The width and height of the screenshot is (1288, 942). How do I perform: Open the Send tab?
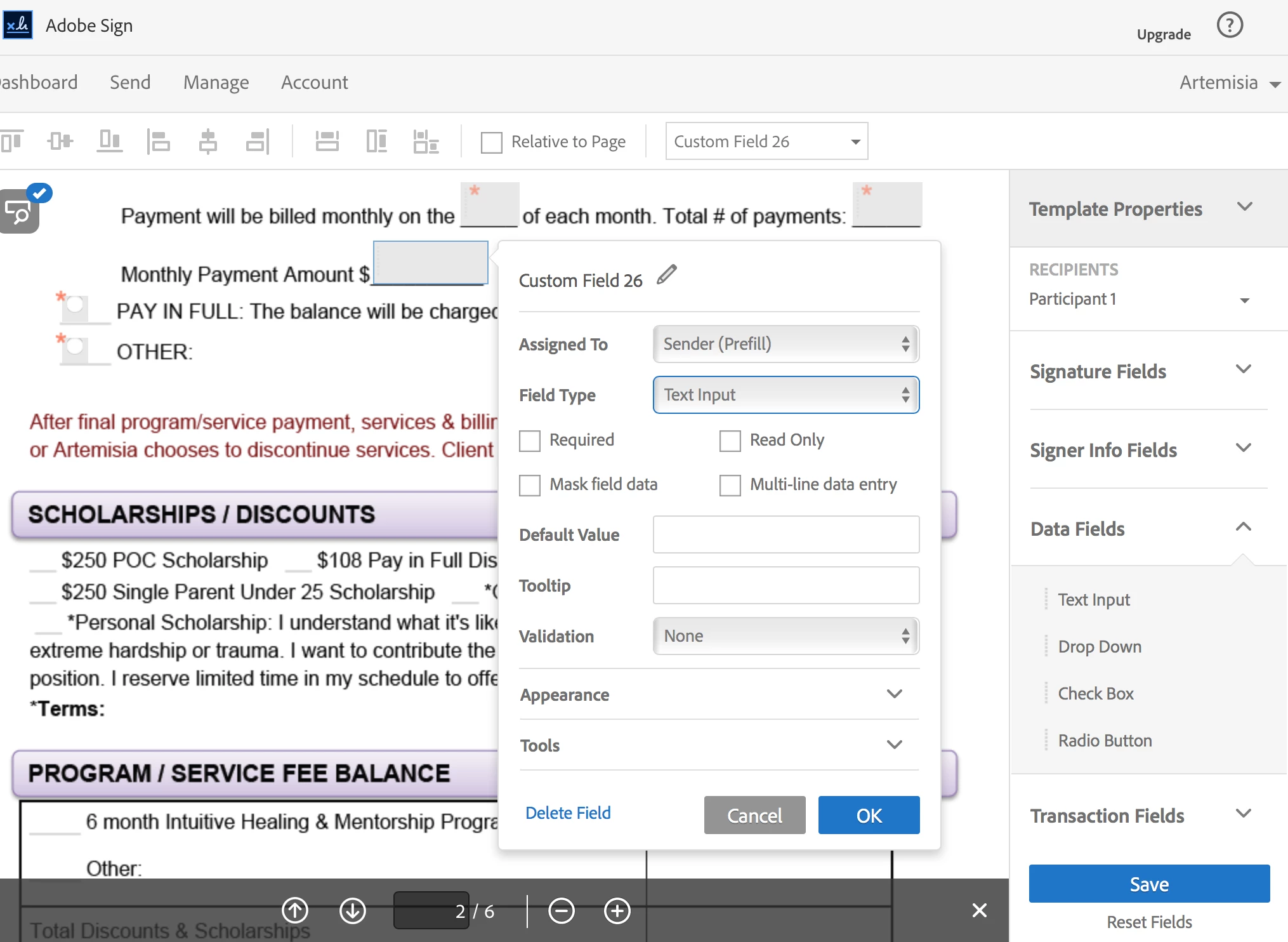(130, 83)
